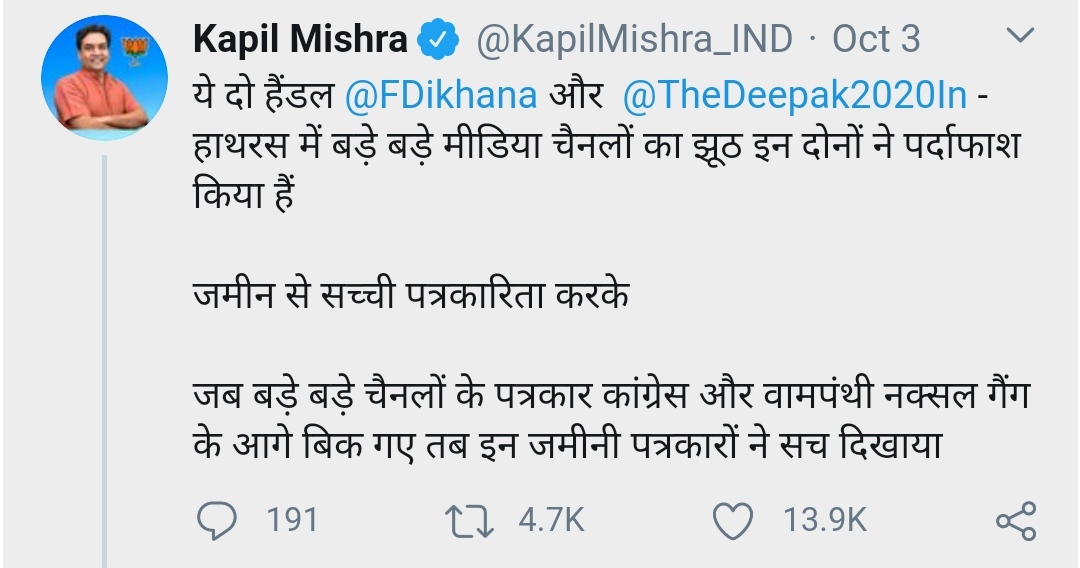
Task: Click the reply speech bubble icon
Action: (213, 520)
